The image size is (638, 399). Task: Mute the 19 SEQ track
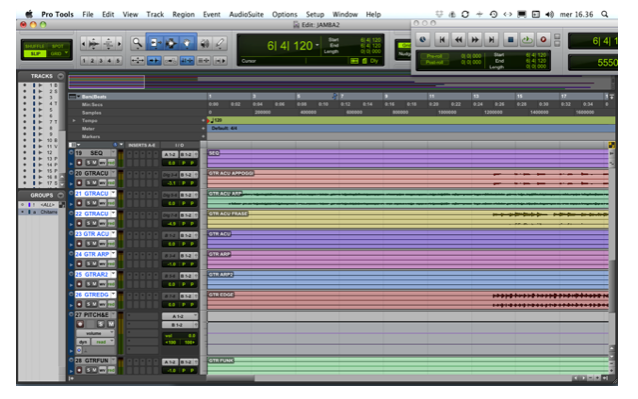click(94, 163)
